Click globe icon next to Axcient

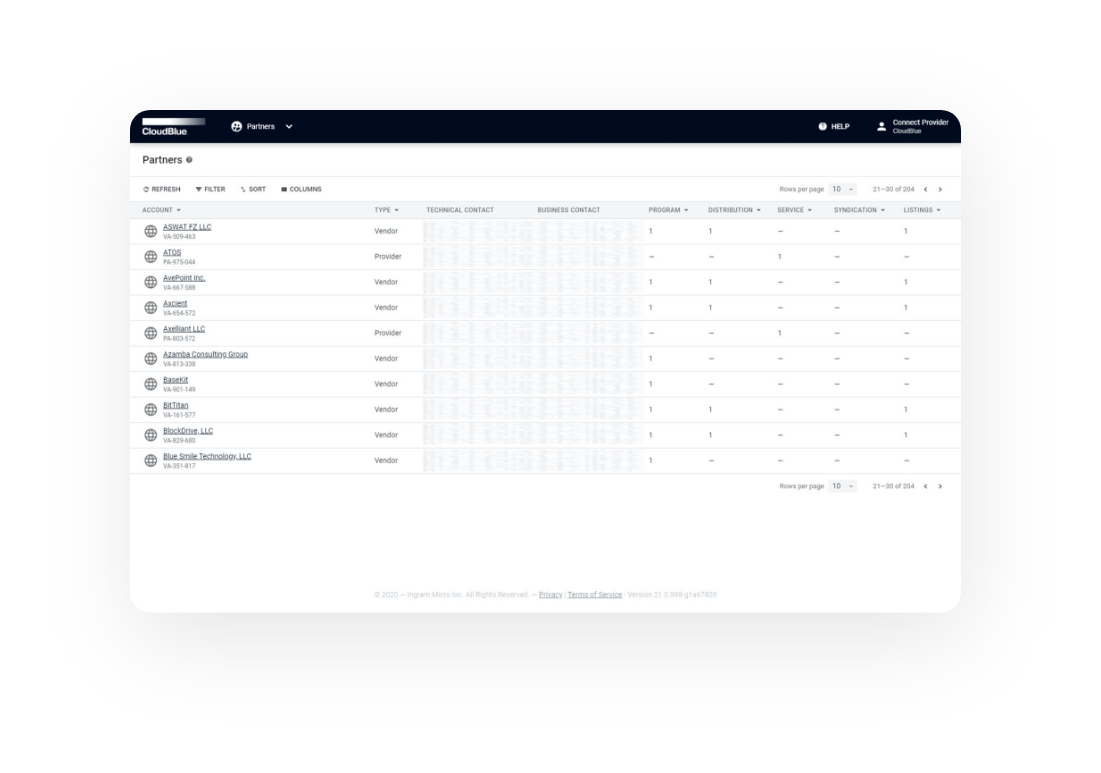[150, 308]
